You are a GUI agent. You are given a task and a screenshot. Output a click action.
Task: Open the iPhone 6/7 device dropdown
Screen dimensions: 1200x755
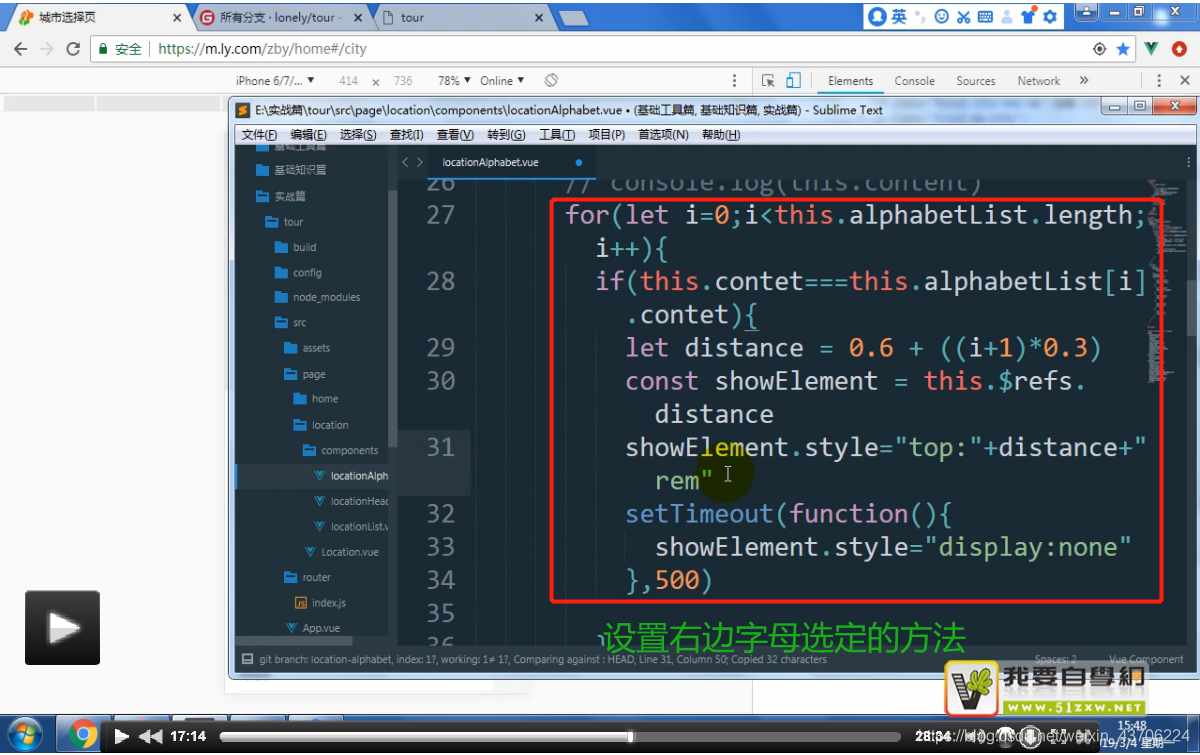click(275, 81)
